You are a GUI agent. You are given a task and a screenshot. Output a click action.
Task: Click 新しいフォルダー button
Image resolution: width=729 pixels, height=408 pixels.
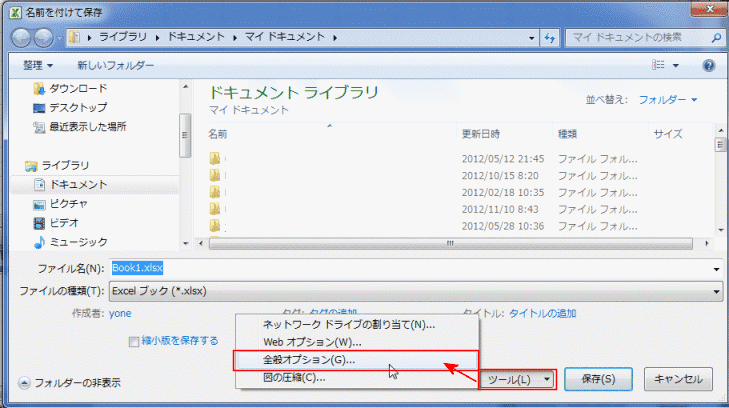(115, 66)
